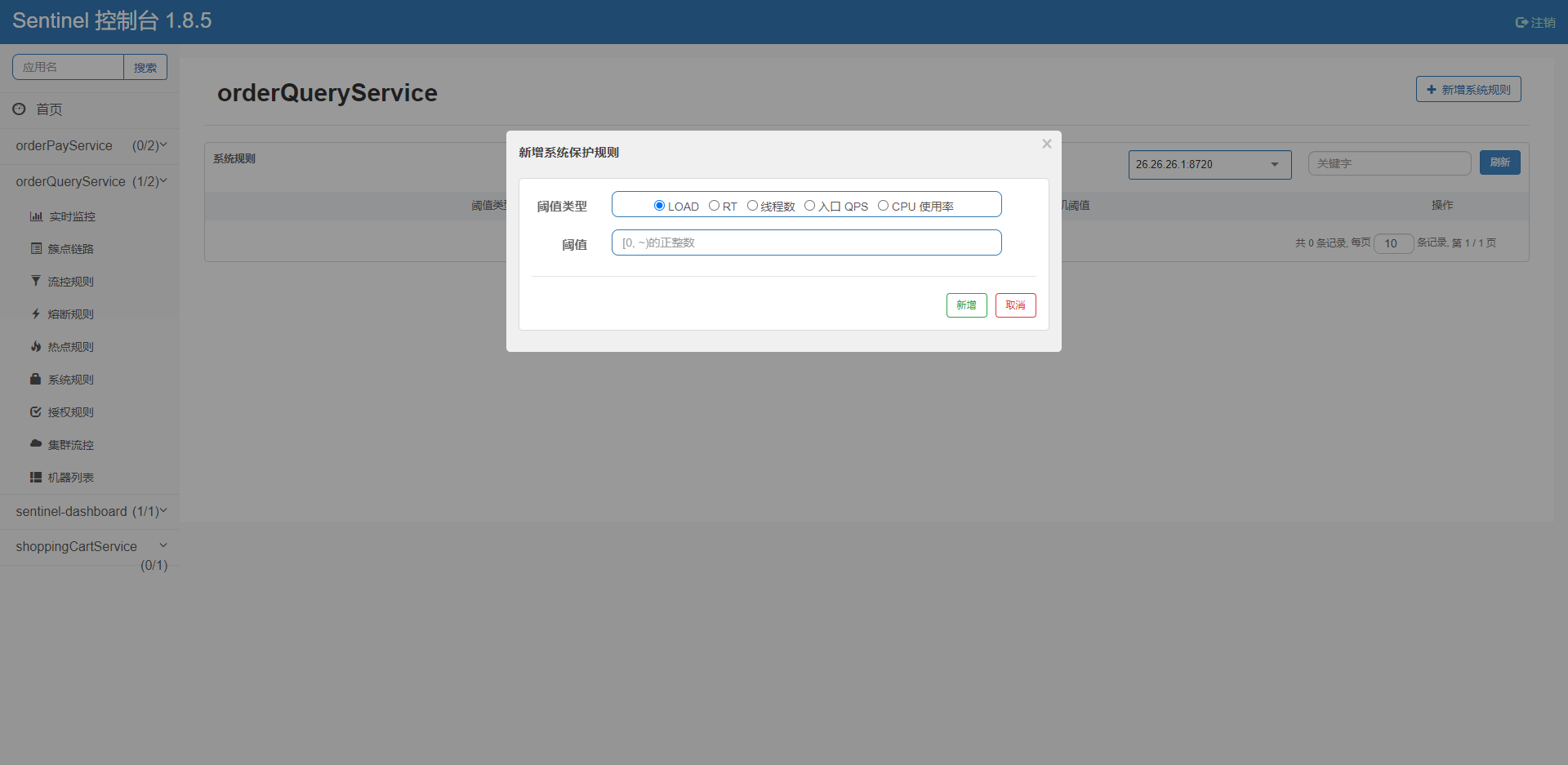Click the list icon for 簇点链路

36,248
